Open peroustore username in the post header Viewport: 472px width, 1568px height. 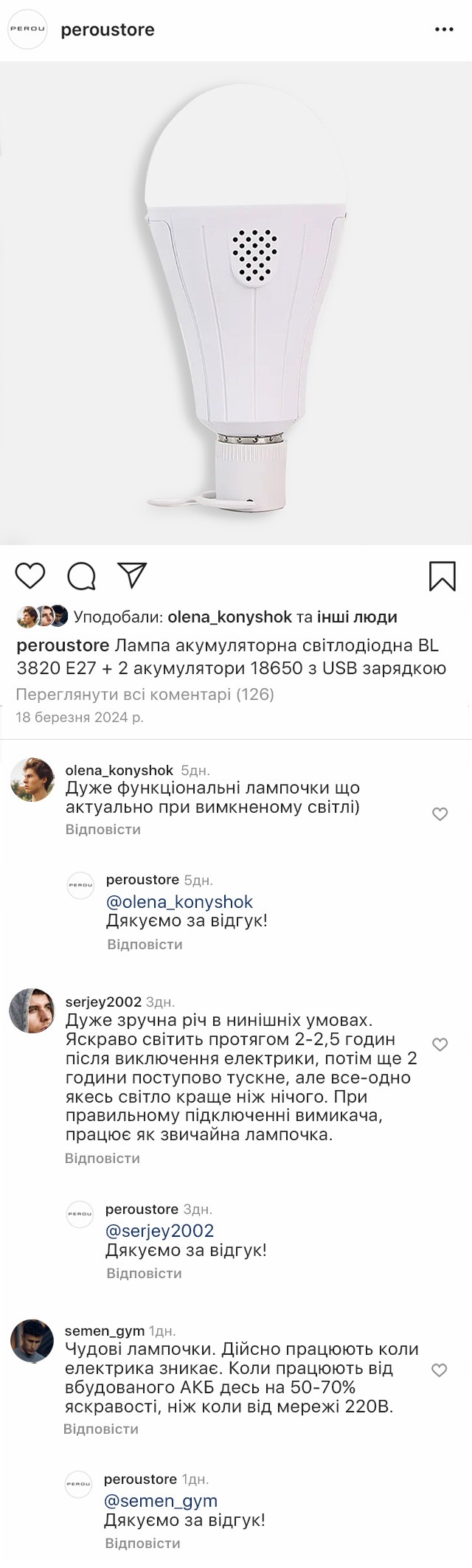[x=108, y=30]
